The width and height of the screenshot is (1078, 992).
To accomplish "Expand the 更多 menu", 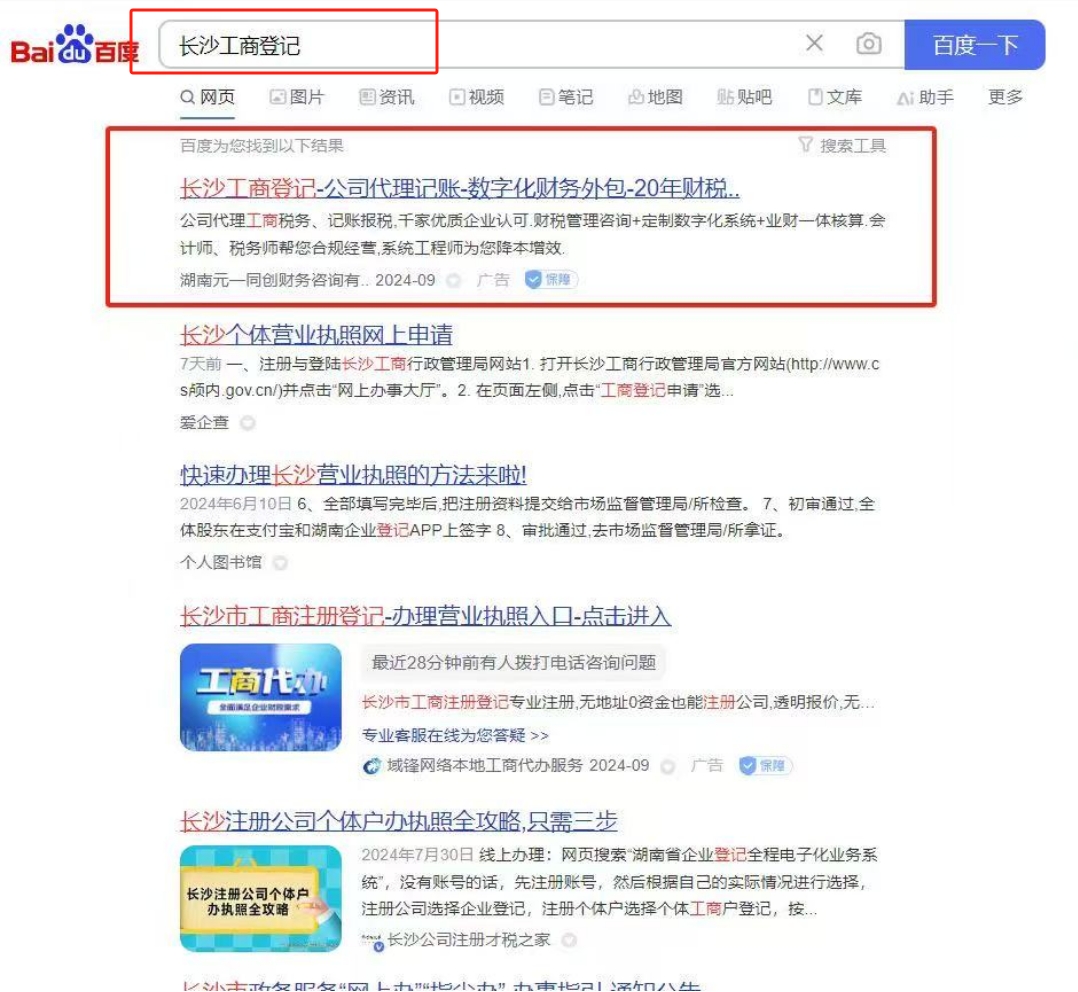I will pyautogui.click(x=1005, y=97).
